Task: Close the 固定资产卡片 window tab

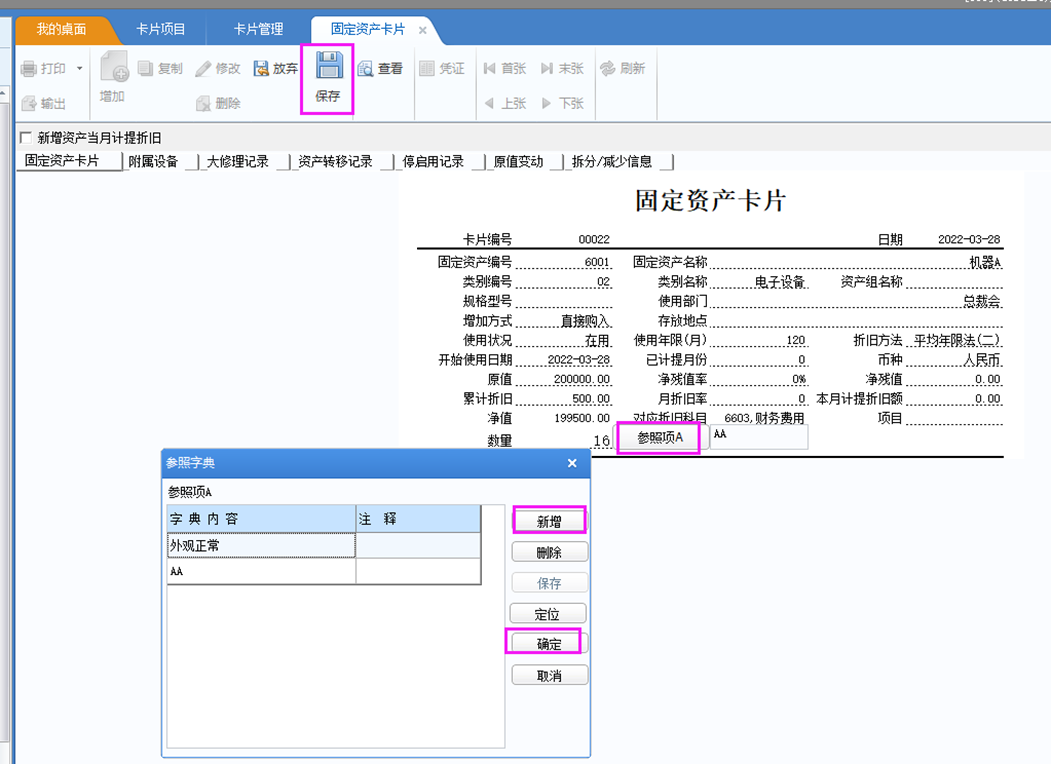Action: point(422,30)
